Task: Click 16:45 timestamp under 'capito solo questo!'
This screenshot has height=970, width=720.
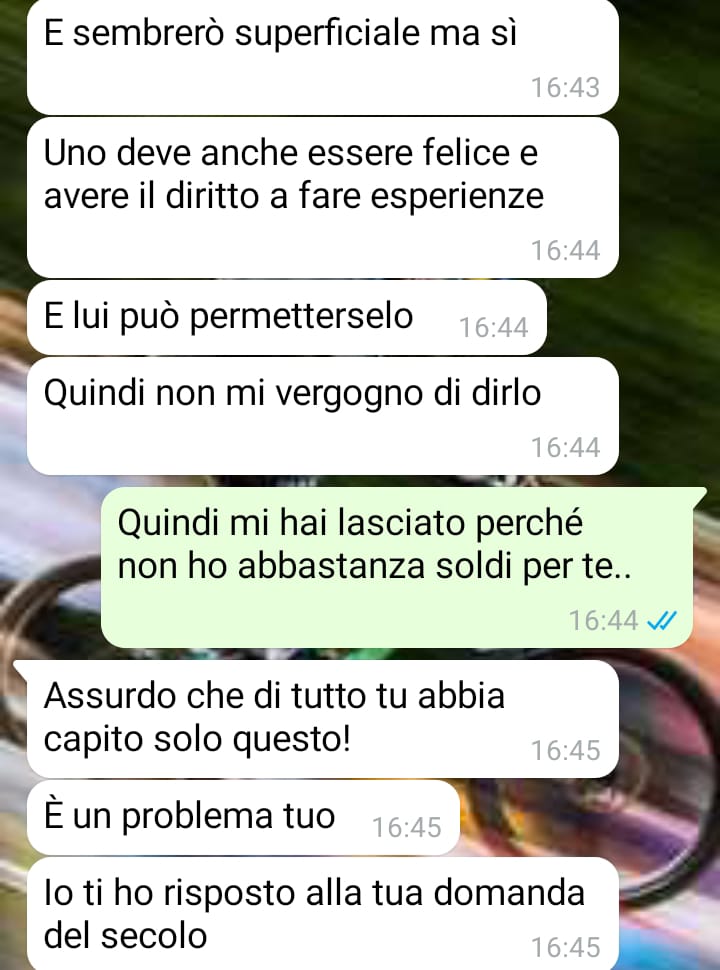Action: tap(565, 750)
